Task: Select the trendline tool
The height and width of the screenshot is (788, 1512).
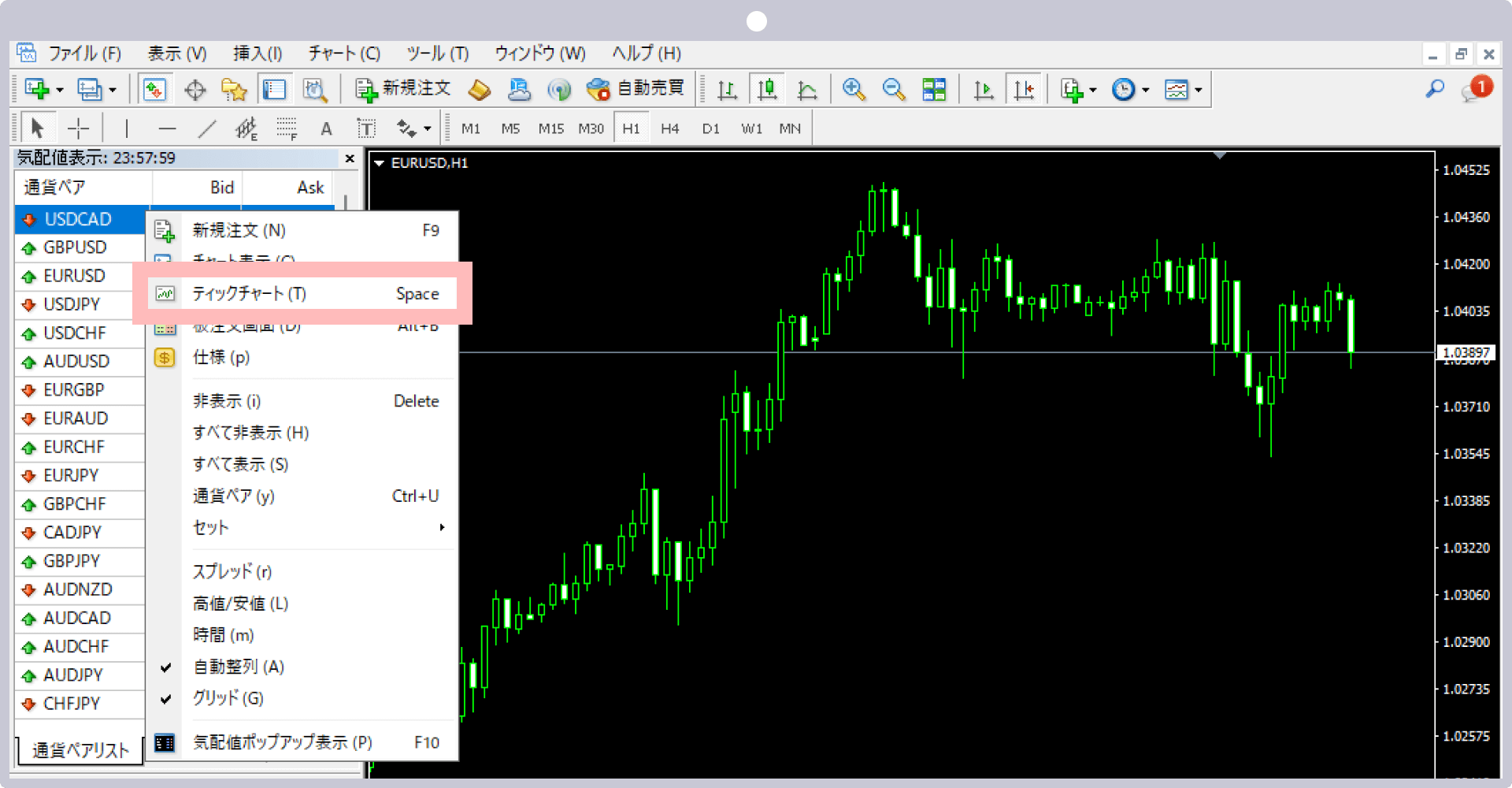Action: [207, 128]
